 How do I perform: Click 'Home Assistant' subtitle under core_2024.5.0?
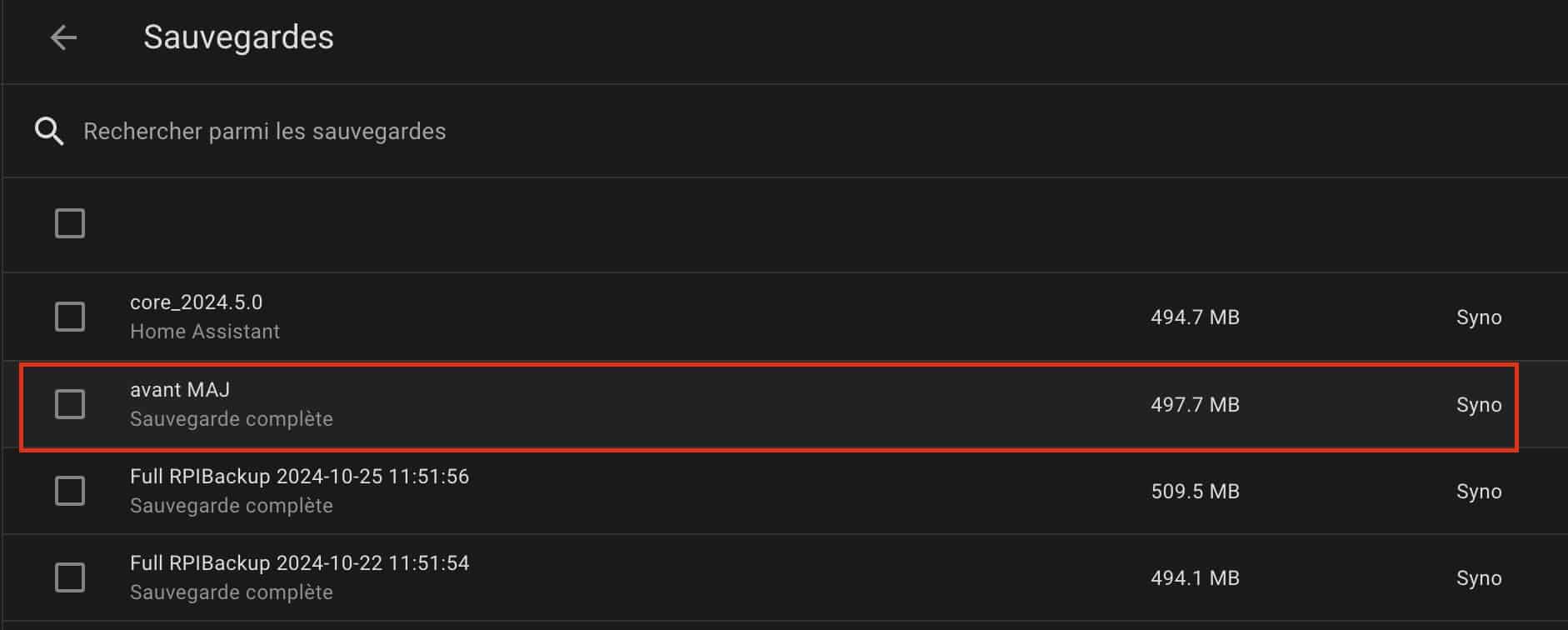tap(205, 332)
